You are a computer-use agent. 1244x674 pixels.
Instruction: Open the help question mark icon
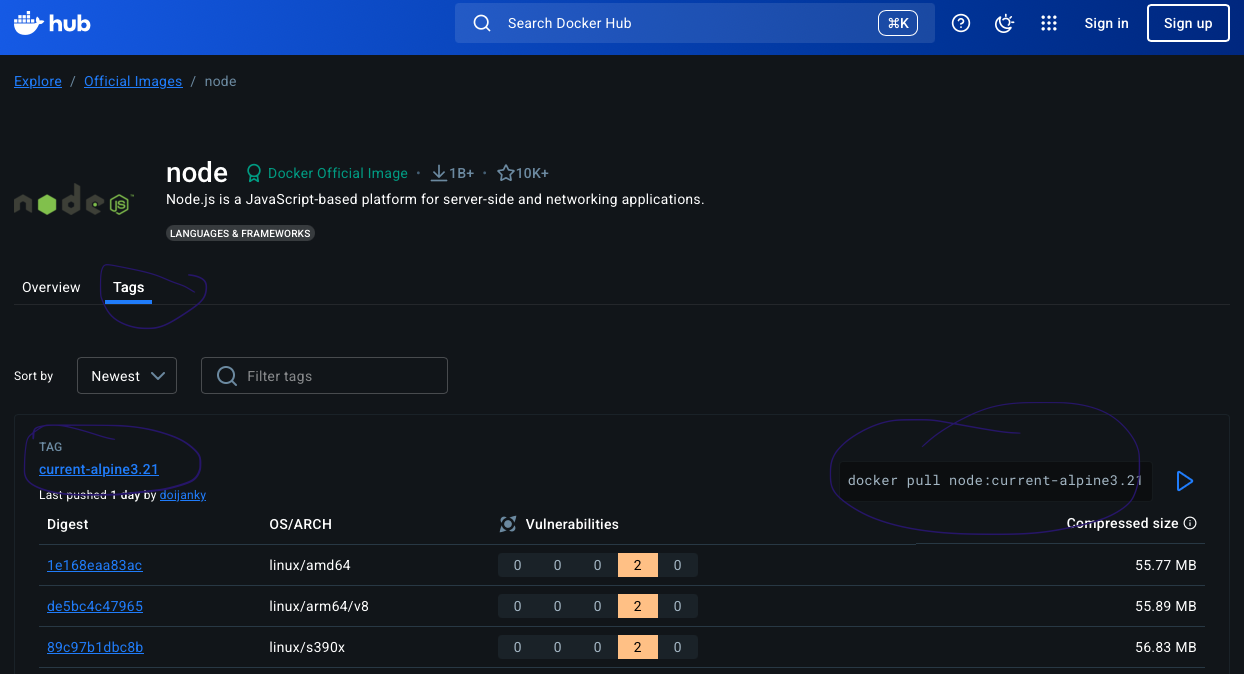[x=961, y=23]
